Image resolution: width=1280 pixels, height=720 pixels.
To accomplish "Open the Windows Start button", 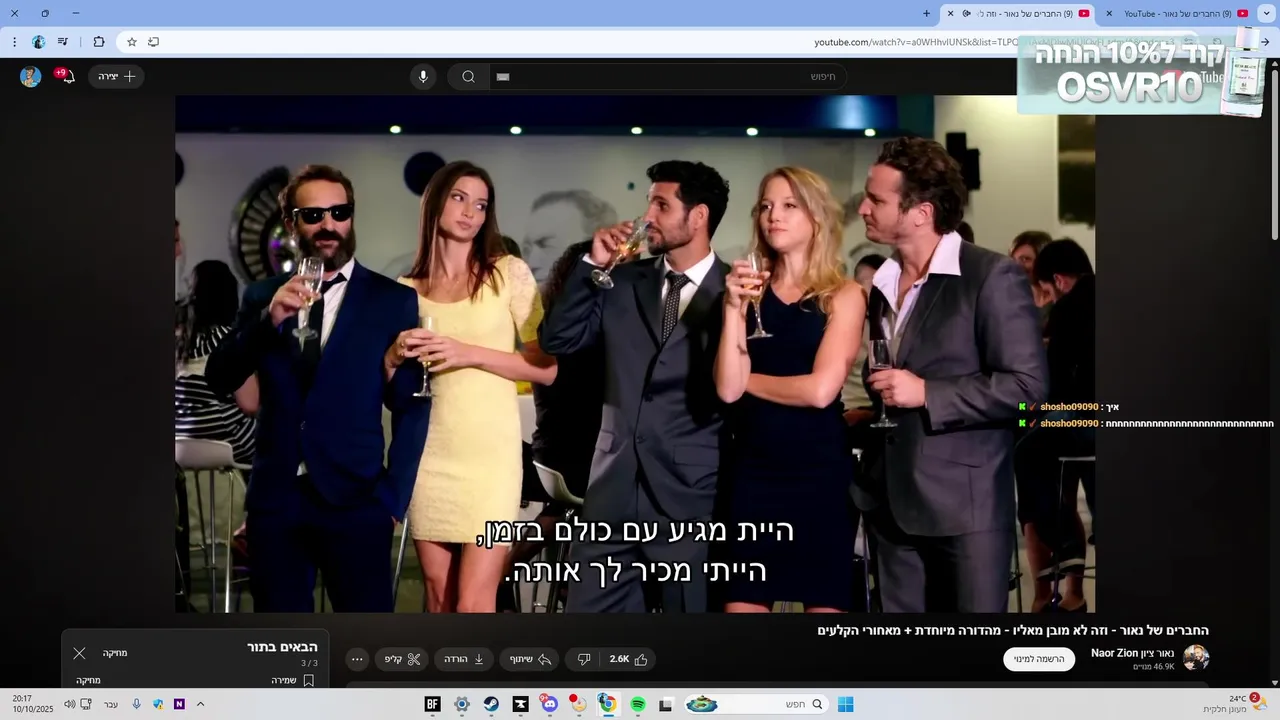I will 845,704.
